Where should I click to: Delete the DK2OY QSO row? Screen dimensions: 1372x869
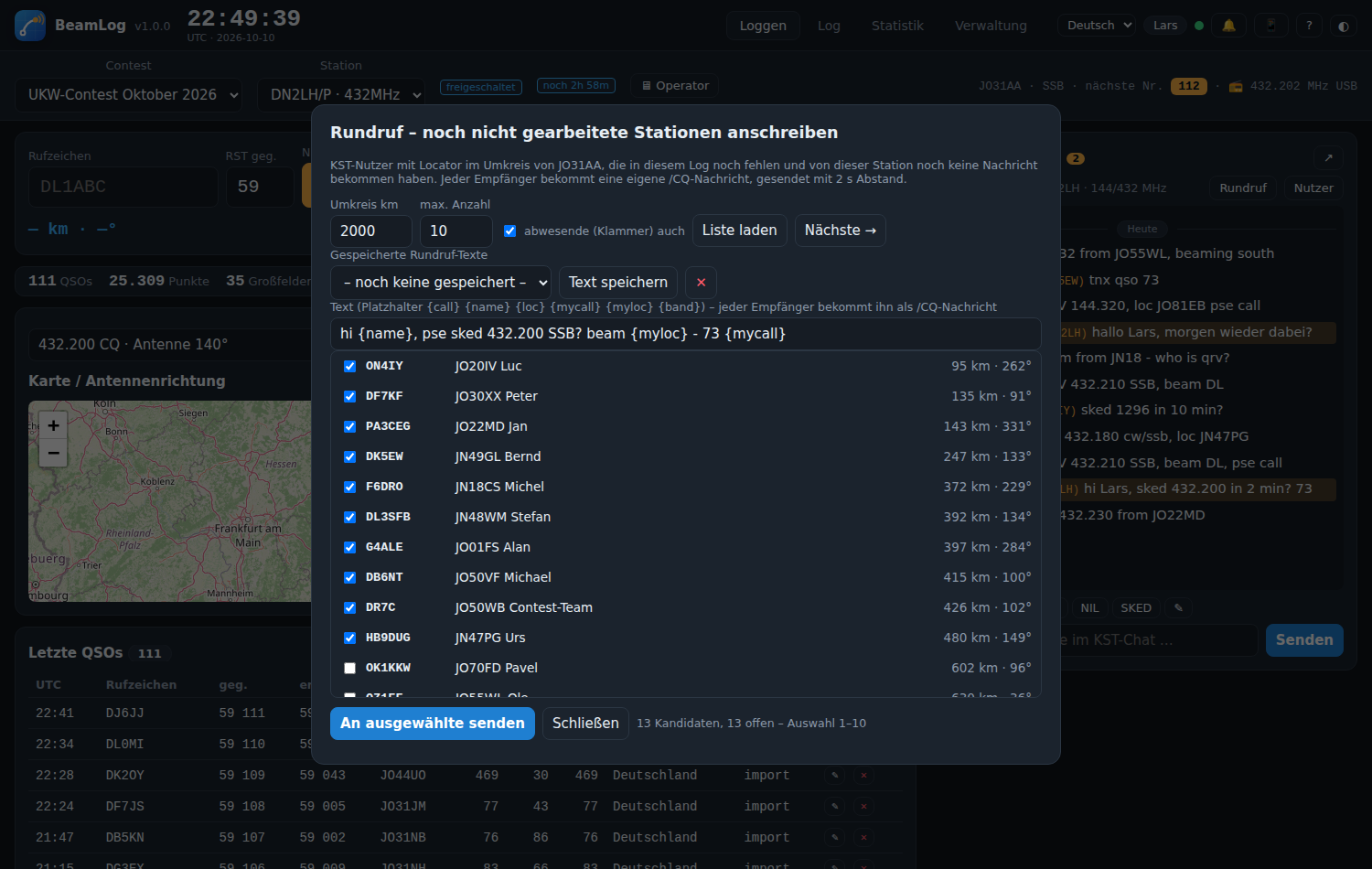click(x=863, y=776)
